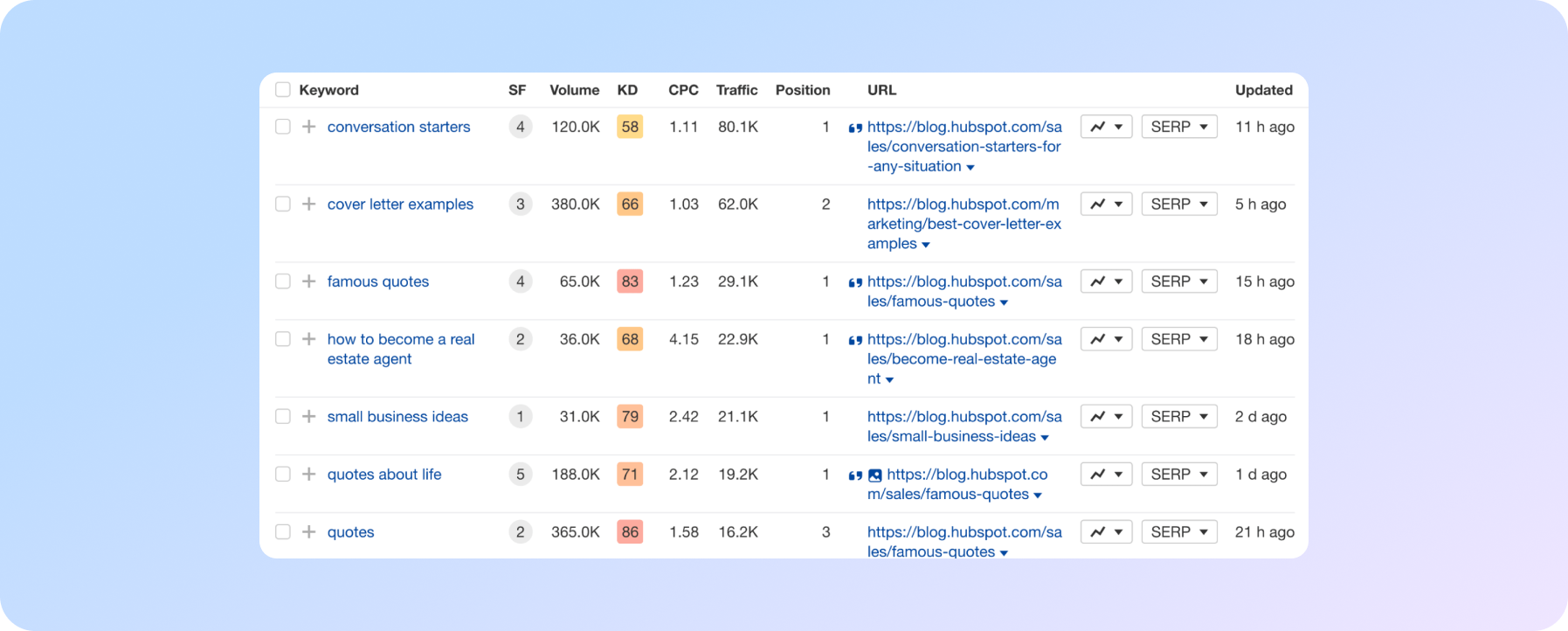Viewport: 1568px width, 631px height.
Task: Open SERP dropdown for small business ideas
Action: [1179, 416]
